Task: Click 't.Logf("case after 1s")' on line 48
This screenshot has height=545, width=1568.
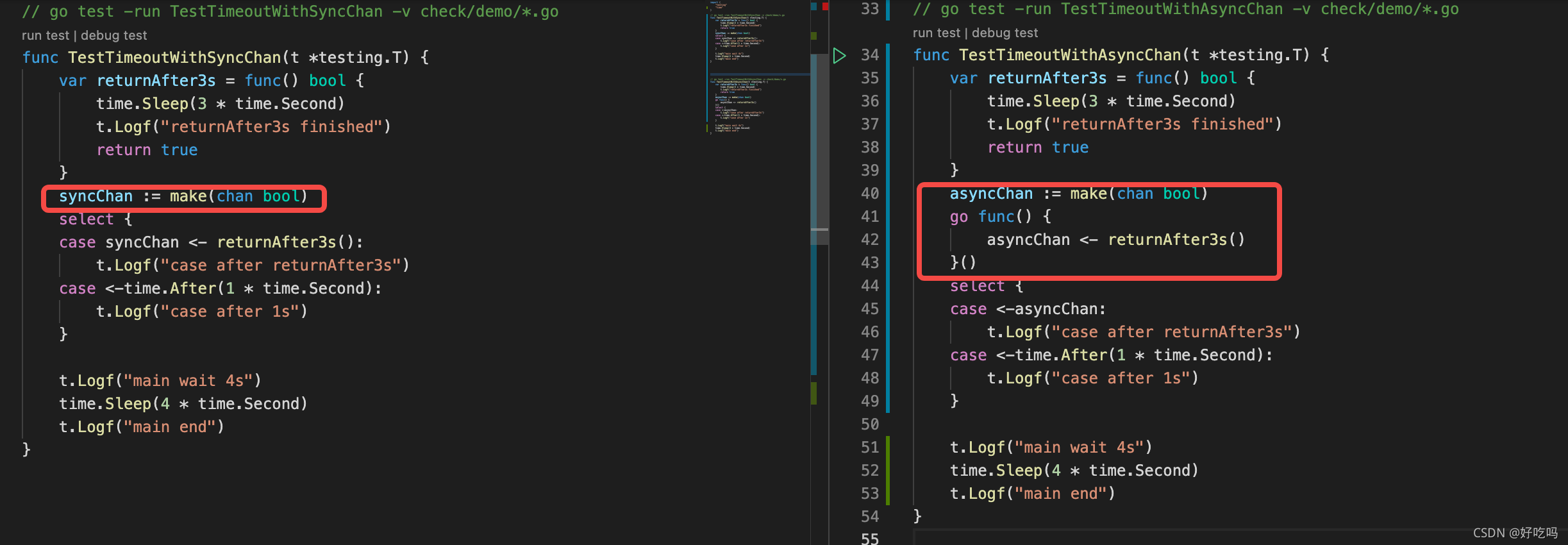Action: click(1093, 378)
